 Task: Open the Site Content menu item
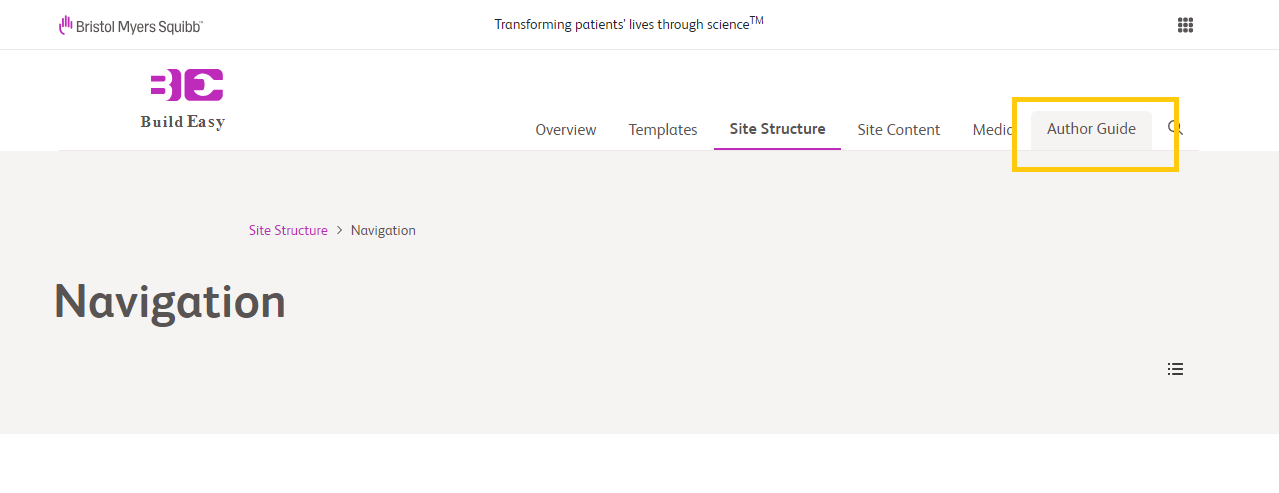click(899, 129)
